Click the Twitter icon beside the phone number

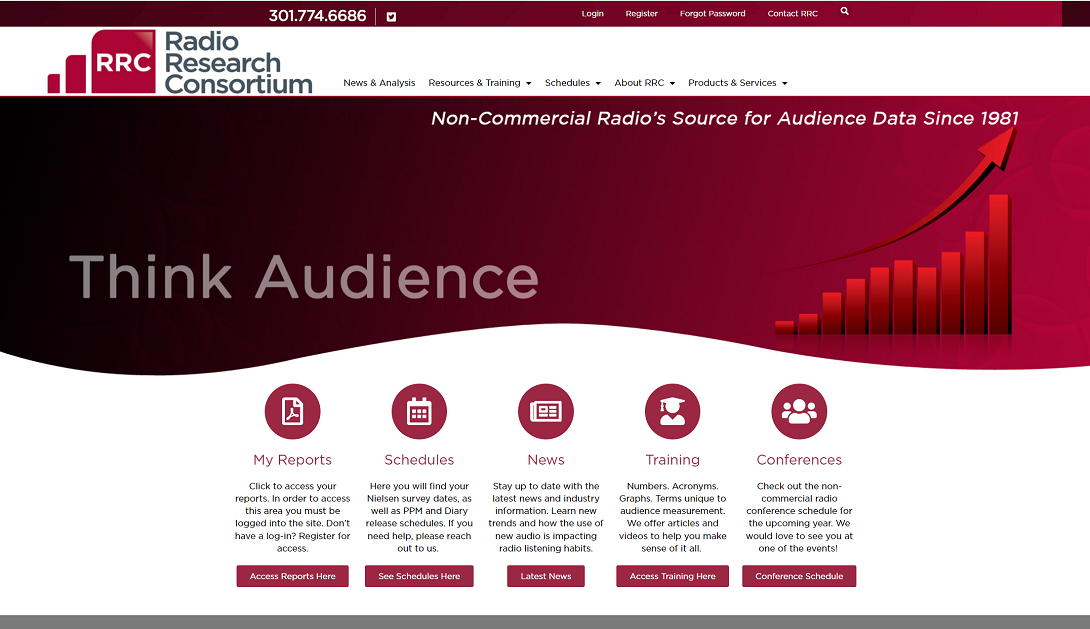[x=391, y=17]
